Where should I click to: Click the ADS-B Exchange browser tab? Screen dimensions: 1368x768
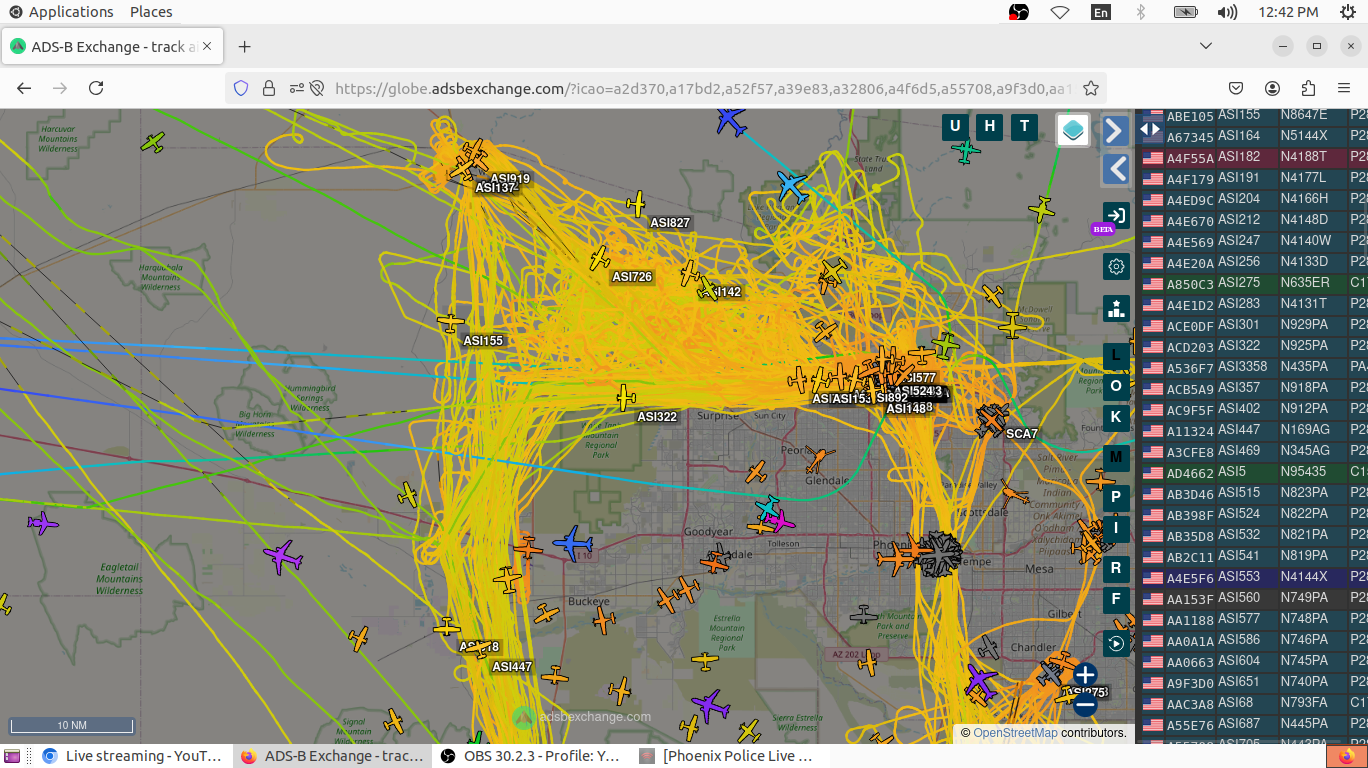click(113, 47)
